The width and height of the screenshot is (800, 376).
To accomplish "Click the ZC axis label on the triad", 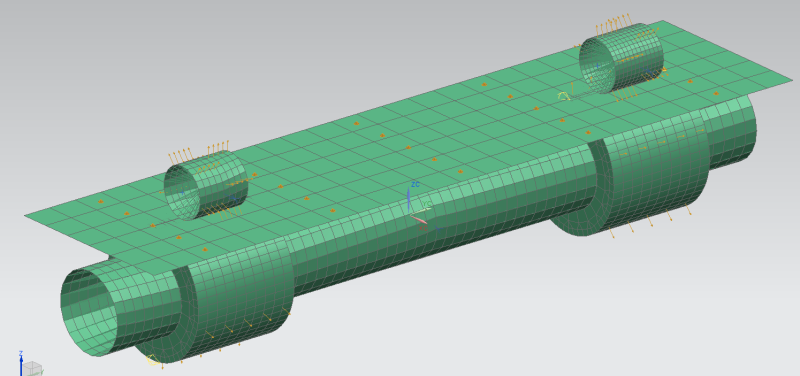I will tap(415, 184).
